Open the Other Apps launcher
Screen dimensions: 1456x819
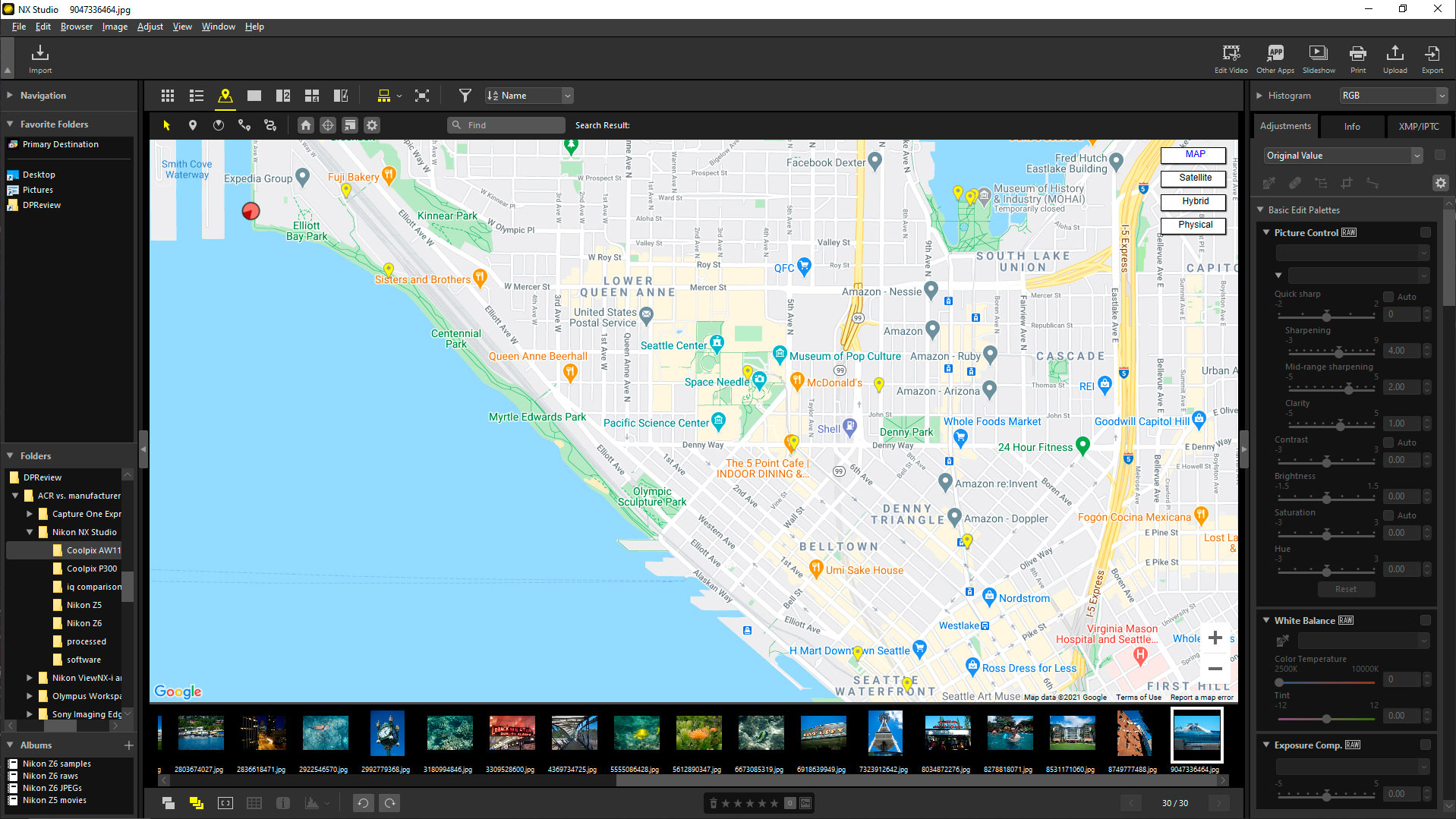pyautogui.click(x=1275, y=58)
